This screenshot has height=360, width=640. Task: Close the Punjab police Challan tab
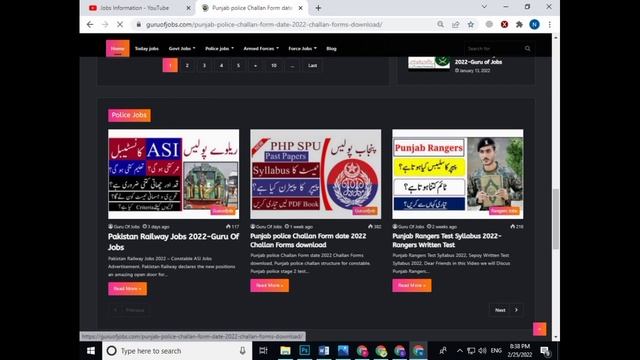301,8
